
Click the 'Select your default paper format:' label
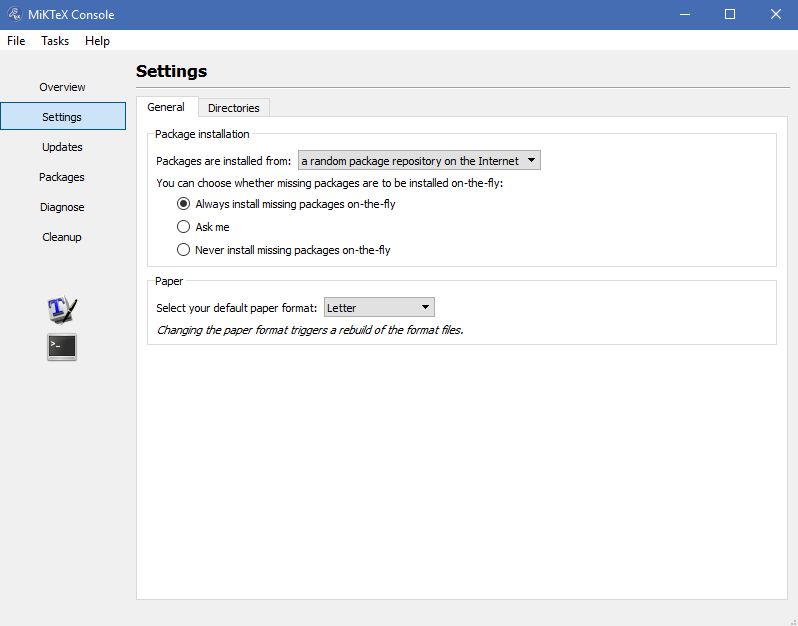237,308
